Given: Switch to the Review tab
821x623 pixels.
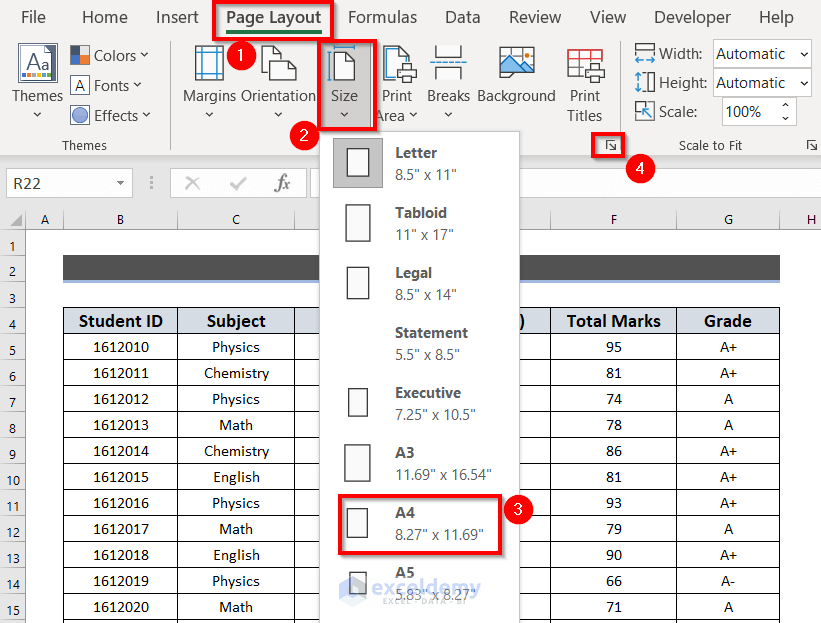Looking at the screenshot, I should (x=535, y=17).
